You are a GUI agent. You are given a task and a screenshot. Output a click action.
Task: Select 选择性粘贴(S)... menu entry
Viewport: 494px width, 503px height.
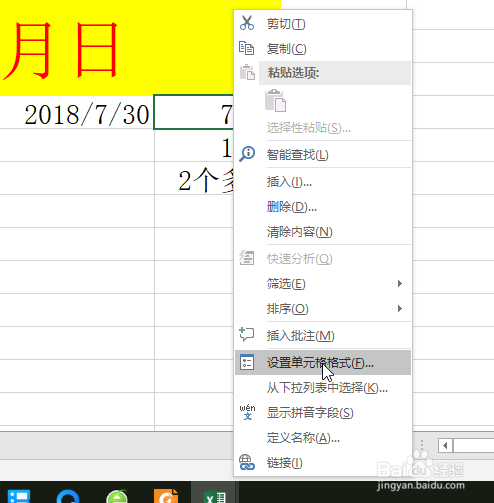coord(323,127)
